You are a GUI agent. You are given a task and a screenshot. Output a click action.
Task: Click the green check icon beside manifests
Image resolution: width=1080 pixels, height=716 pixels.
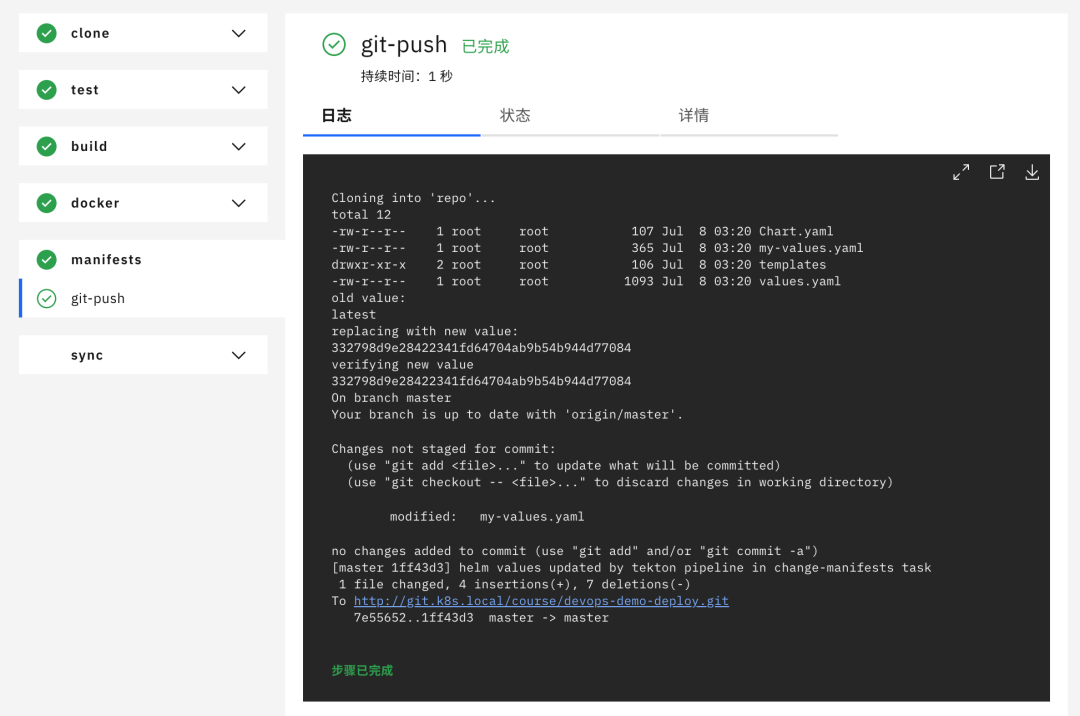pyautogui.click(x=46, y=260)
